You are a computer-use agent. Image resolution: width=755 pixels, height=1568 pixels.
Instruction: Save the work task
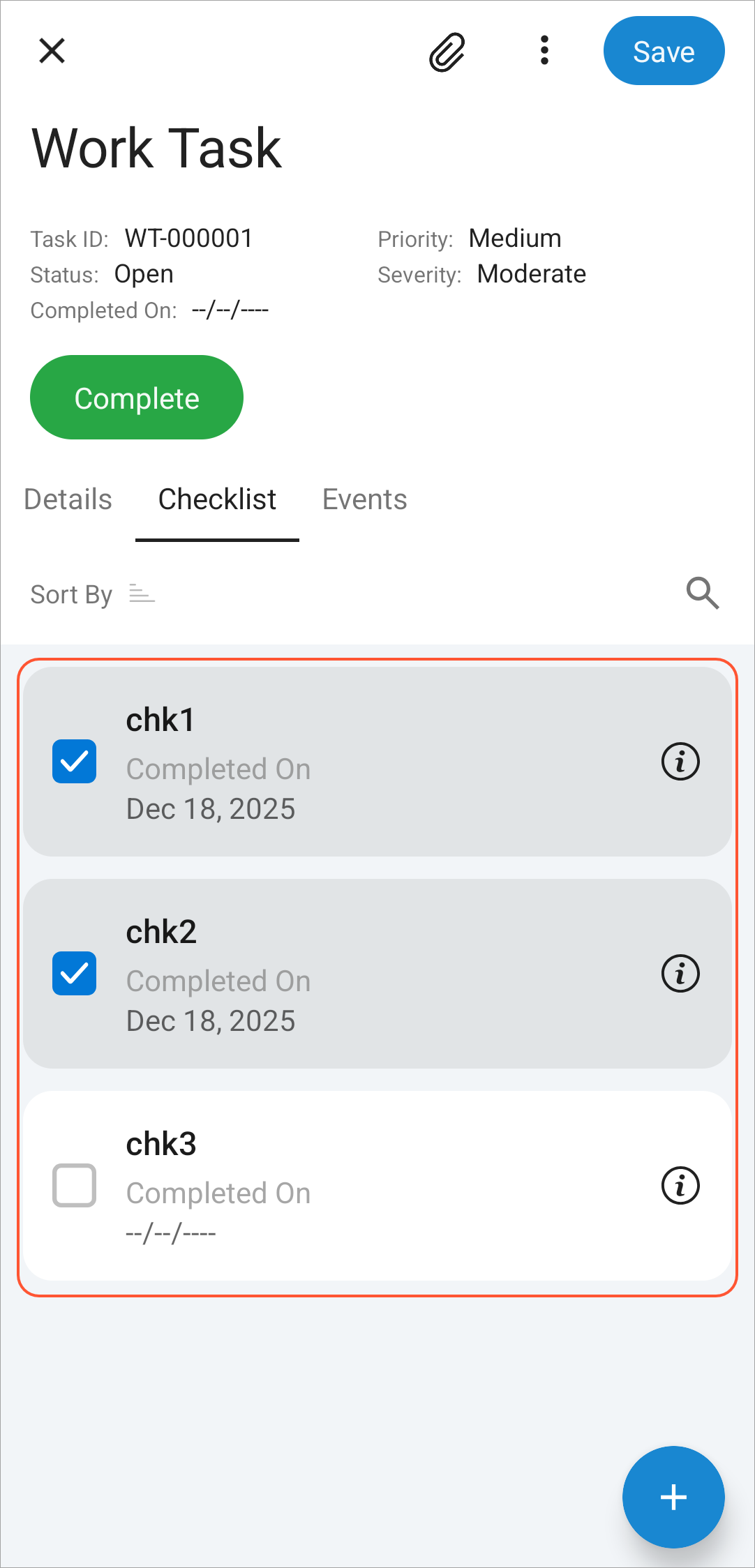click(x=664, y=51)
